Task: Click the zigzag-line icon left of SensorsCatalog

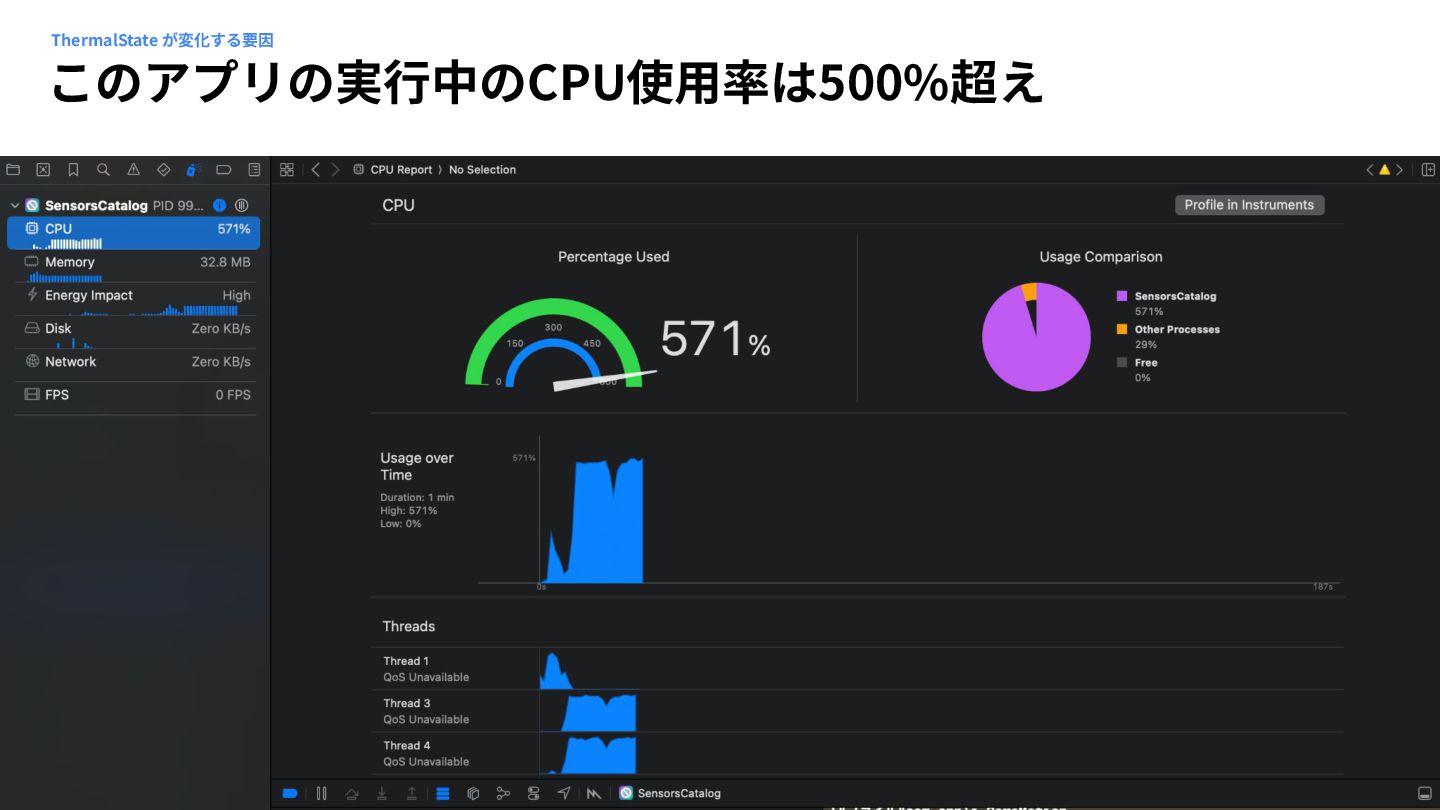Action: click(x=594, y=793)
